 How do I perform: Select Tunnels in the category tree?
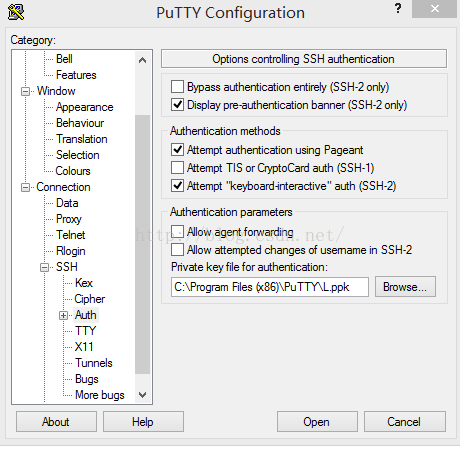pos(94,363)
